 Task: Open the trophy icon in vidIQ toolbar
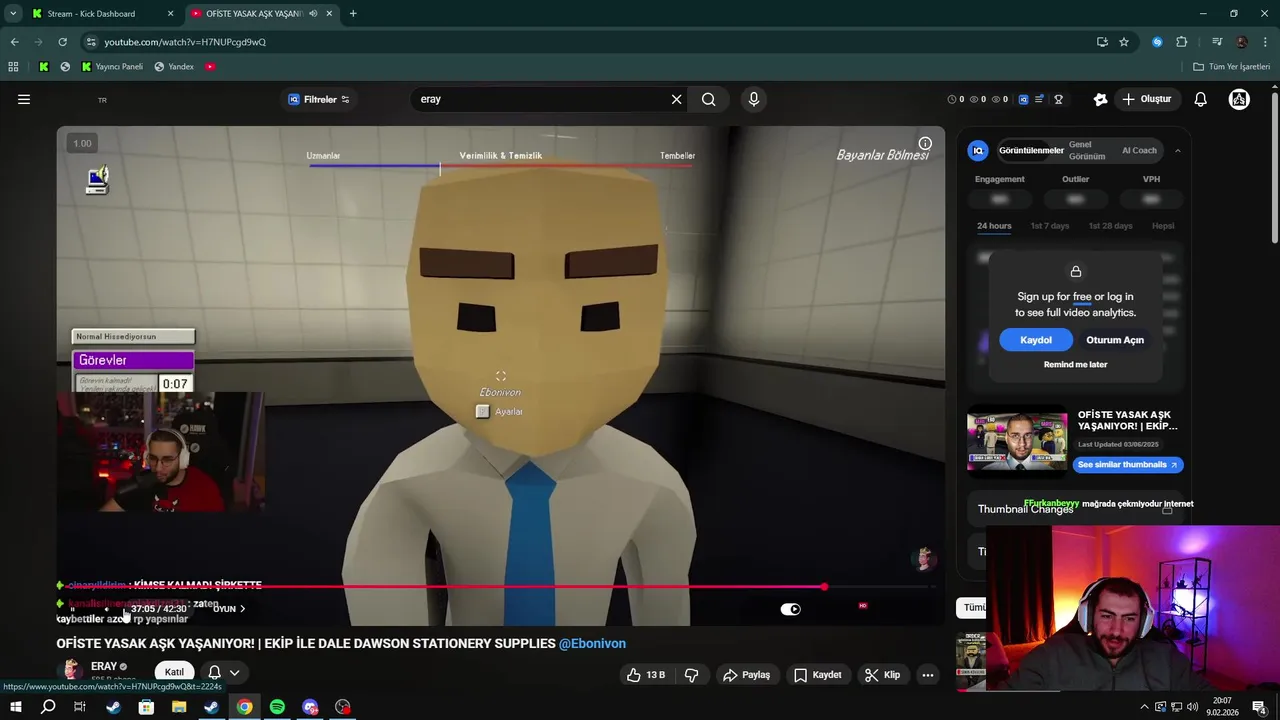pos(1058,99)
